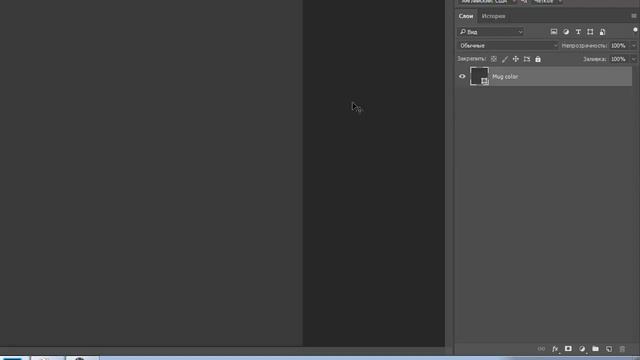This screenshot has height=360, width=640.
Task: Switch to the Слои tab
Action: pos(466,16)
